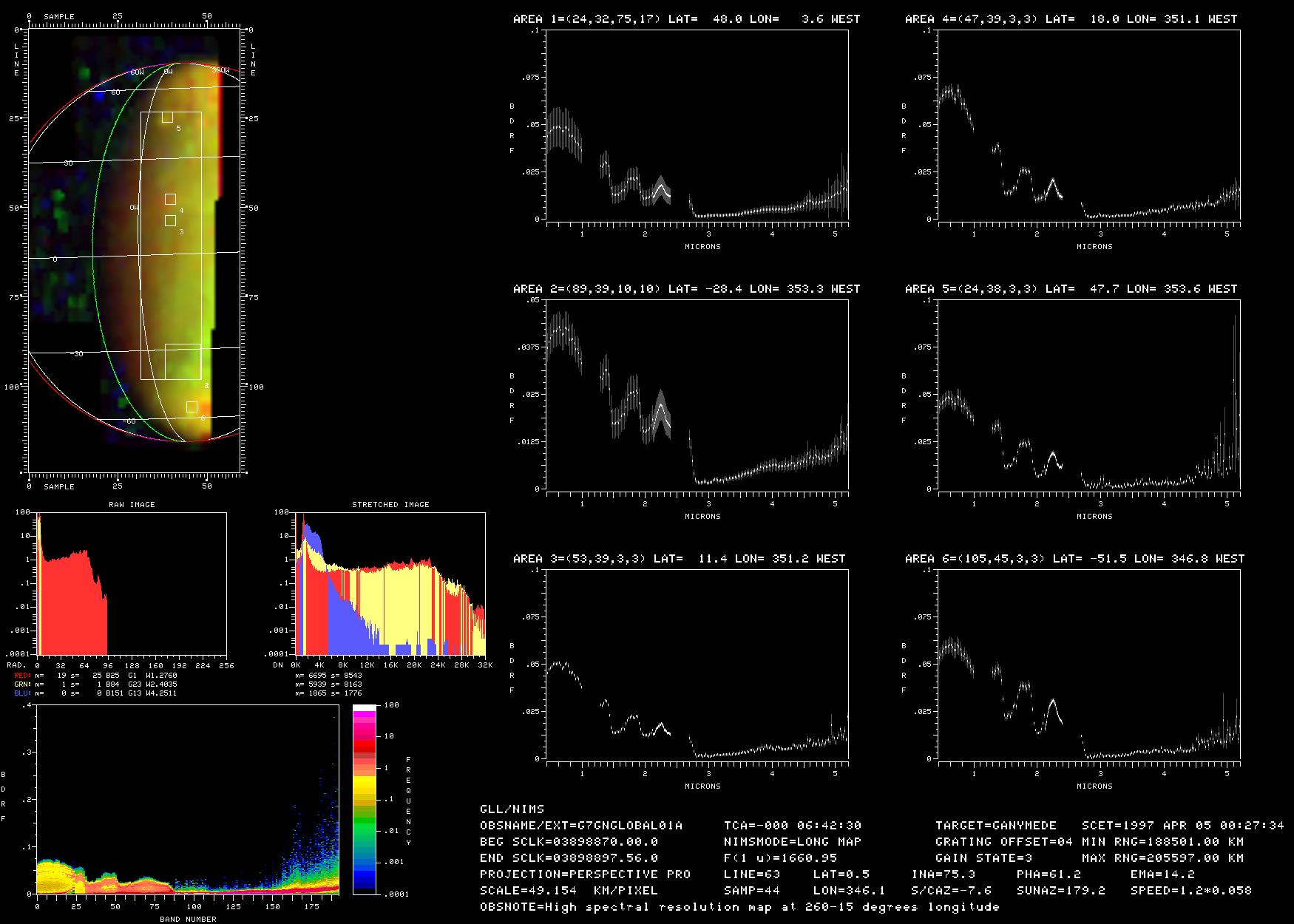Select the AREA 3 spectrum plot
The width and height of the screenshot is (1294, 924).
point(697,664)
